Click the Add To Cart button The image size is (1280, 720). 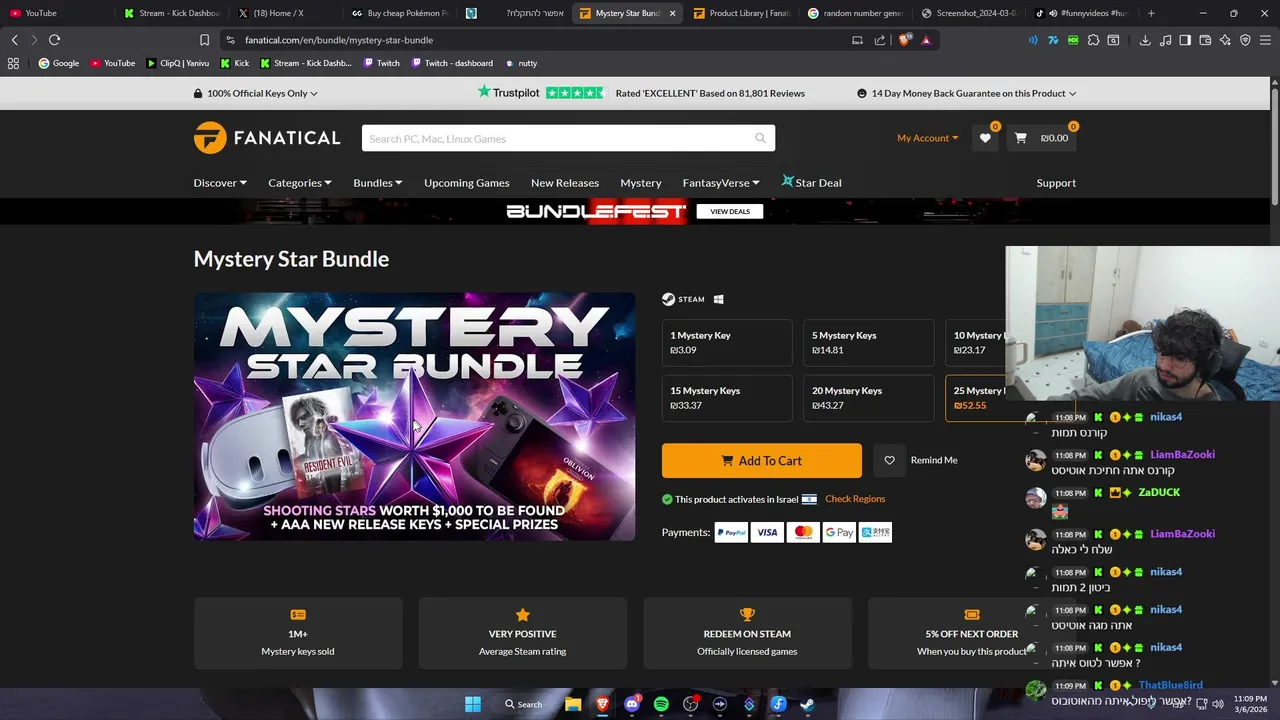click(761, 461)
